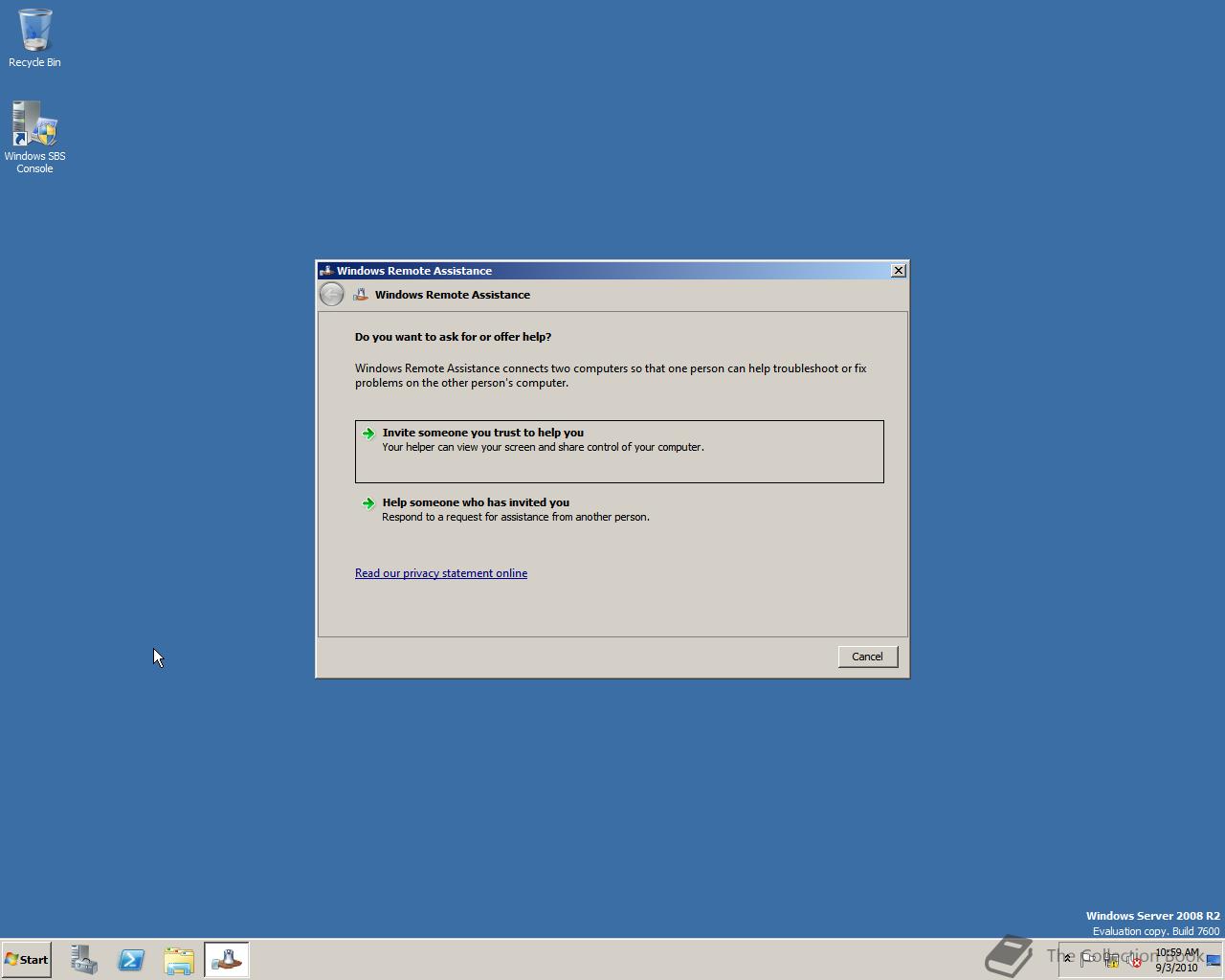This screenshot has width=1225, height=980.
Task: Click muted volume tray icon
Action: (x=1134, y=960)
